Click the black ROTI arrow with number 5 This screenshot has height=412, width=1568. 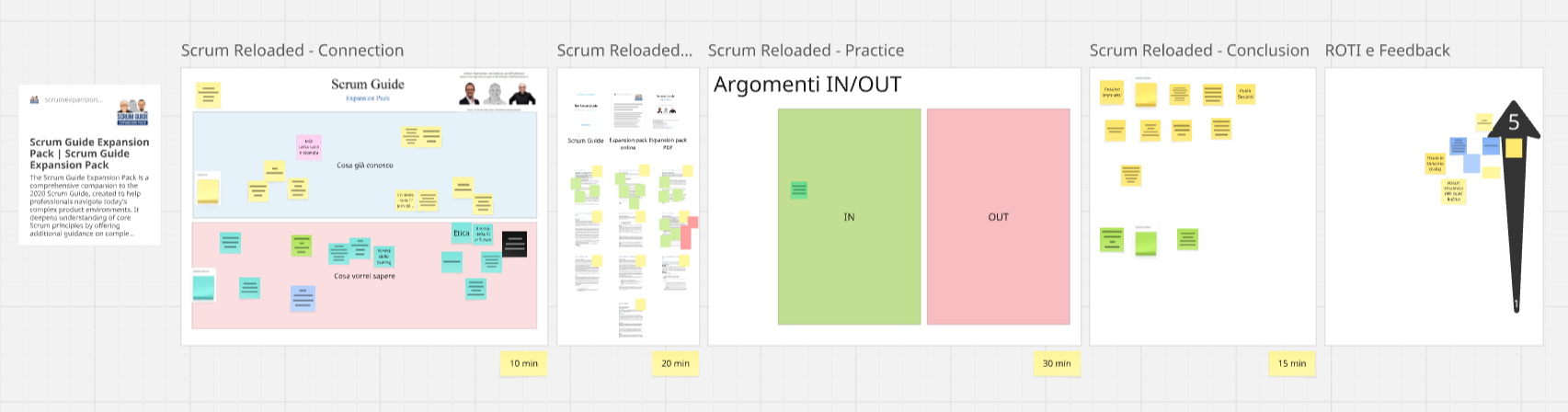click(1514, 207)
